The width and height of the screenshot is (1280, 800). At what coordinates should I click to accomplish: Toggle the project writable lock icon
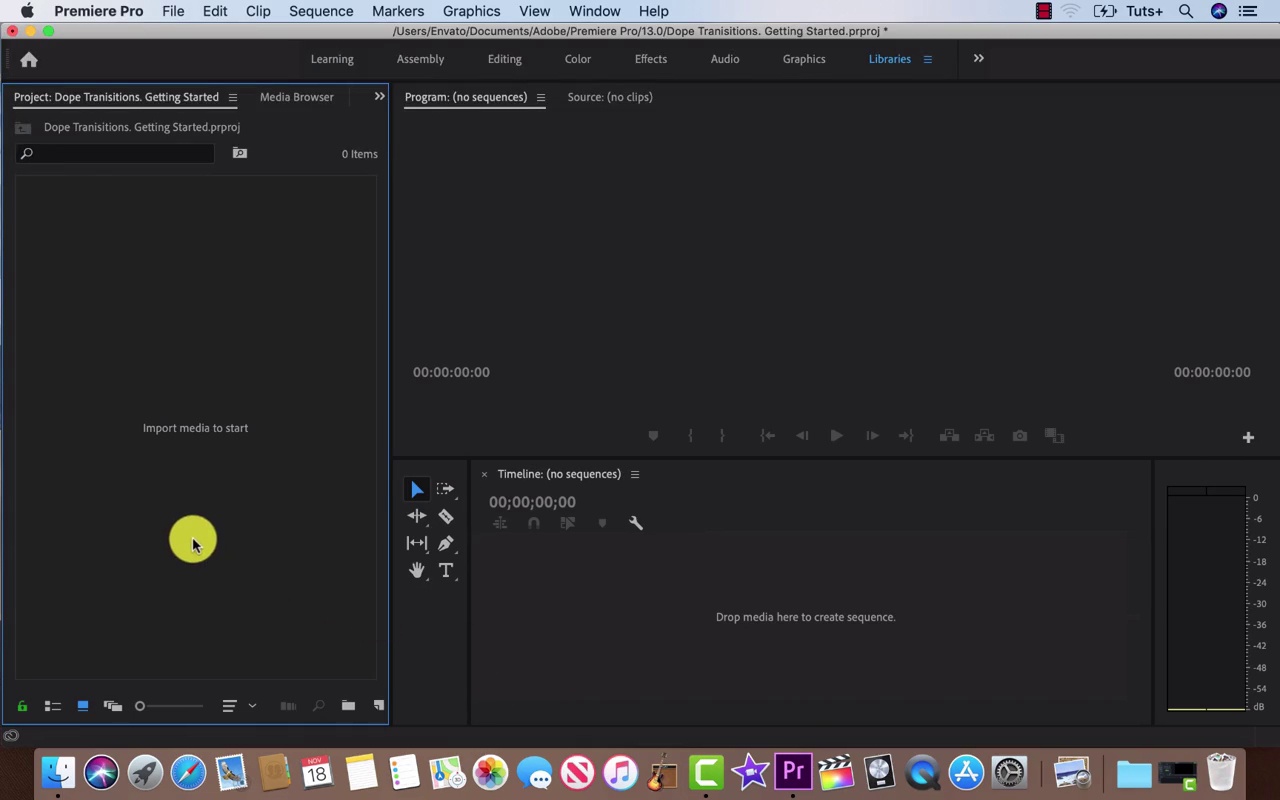(x=22, y=706)
